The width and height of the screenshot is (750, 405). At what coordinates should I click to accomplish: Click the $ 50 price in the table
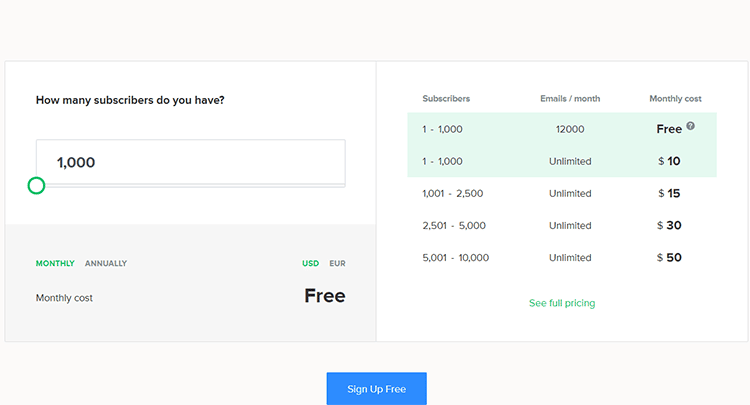coord(669,257)
